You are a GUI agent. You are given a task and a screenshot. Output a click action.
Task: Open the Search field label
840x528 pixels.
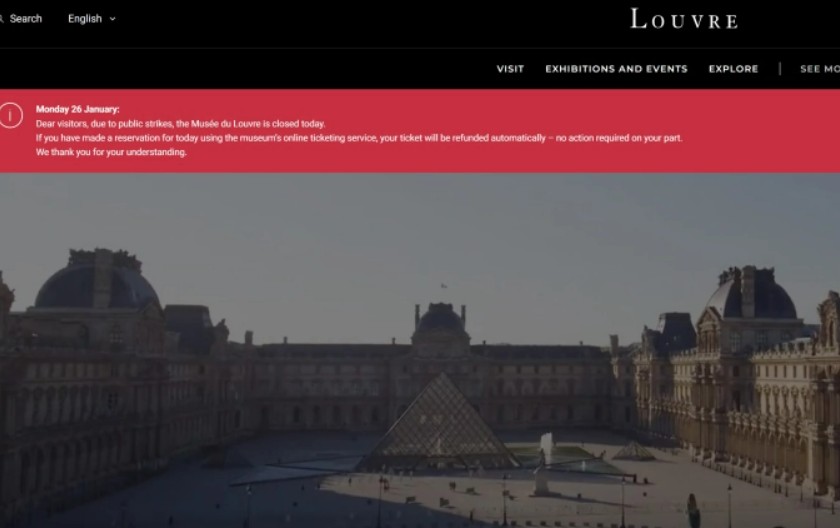26,19
